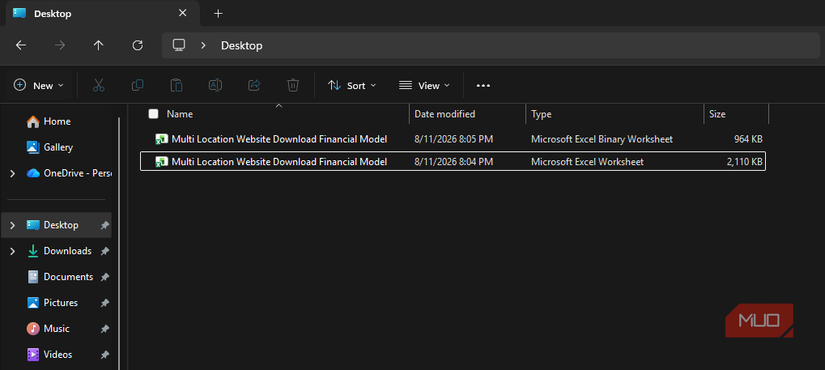This screenshot has width=825, height=370.
Task: Click the pin icon beside Documents
Action: tap(105, 277)
